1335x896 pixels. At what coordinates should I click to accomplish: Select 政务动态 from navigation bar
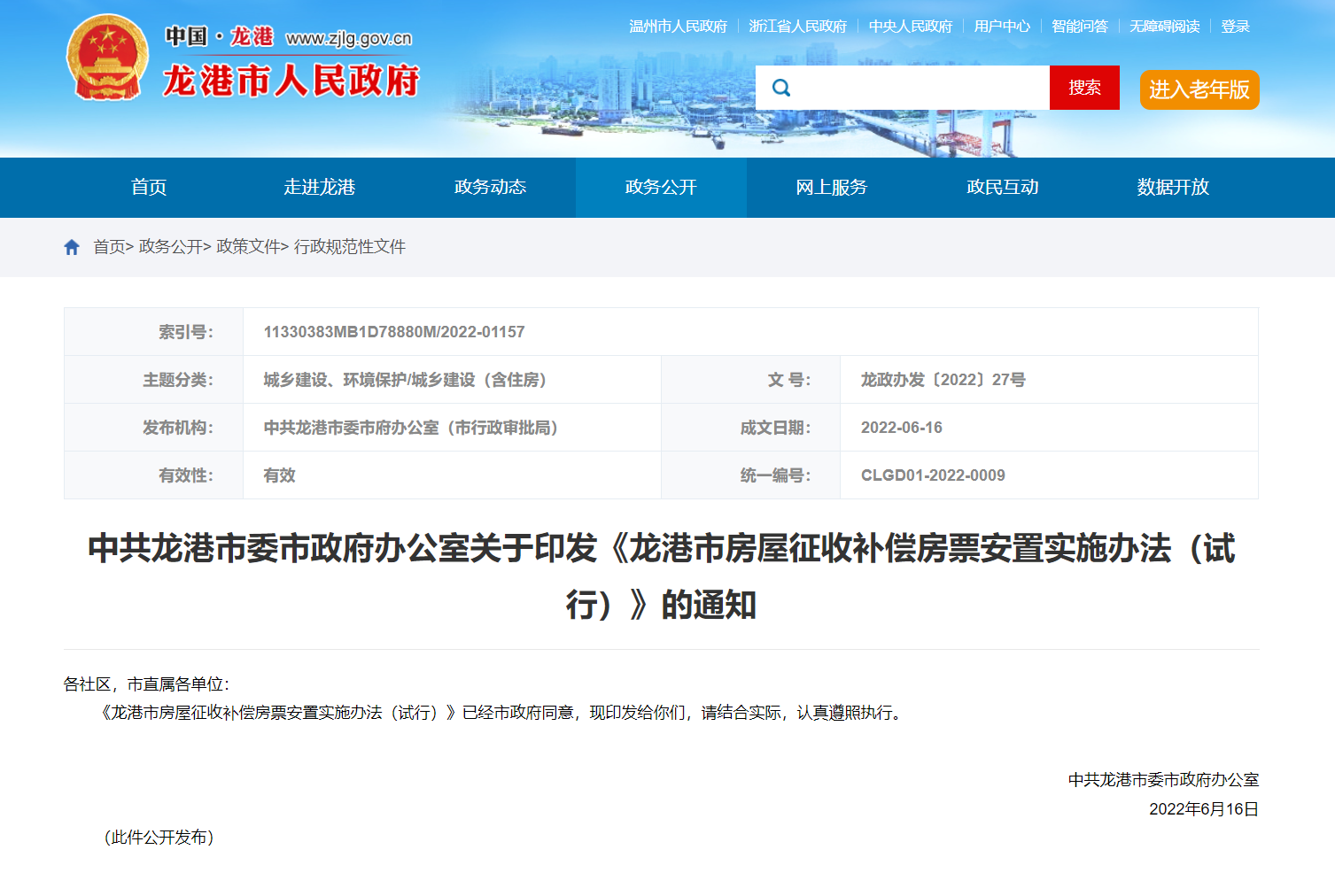pyautogui.click(x=490, y=188)
